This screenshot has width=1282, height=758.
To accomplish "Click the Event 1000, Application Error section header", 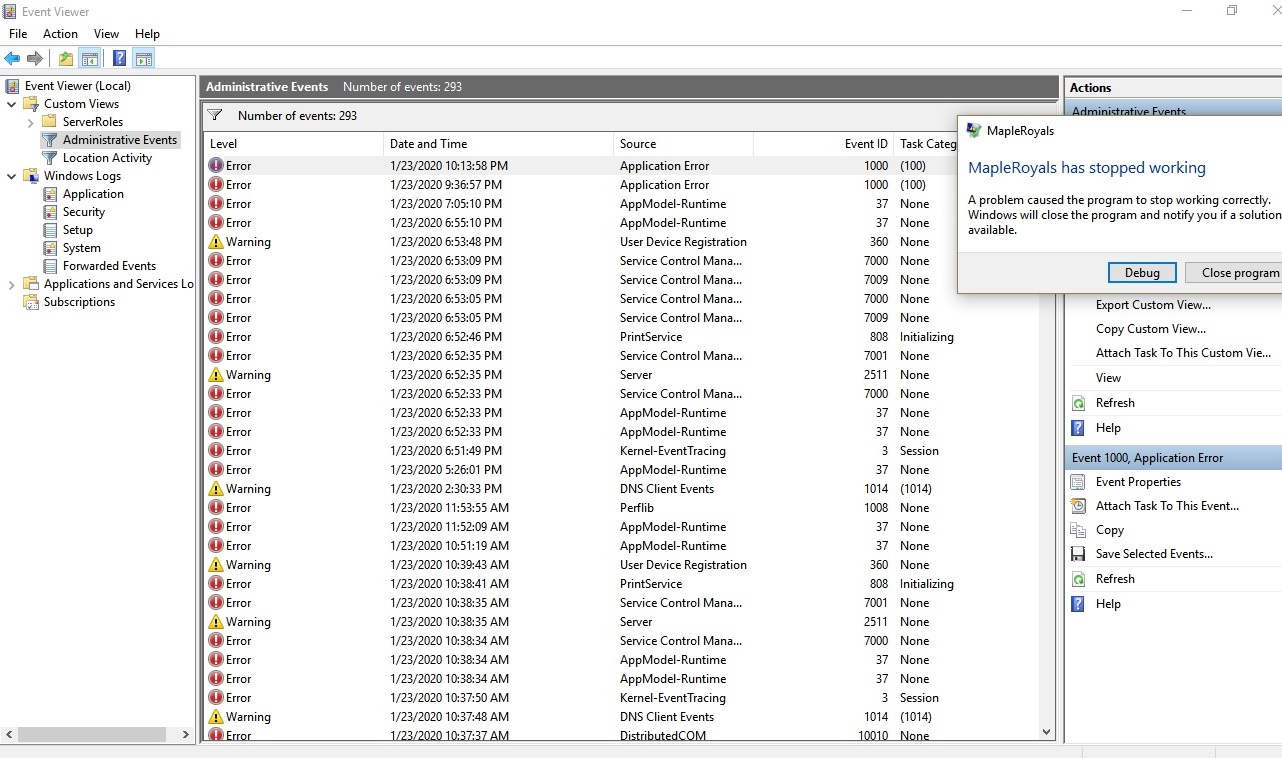I will point(1173,458).
